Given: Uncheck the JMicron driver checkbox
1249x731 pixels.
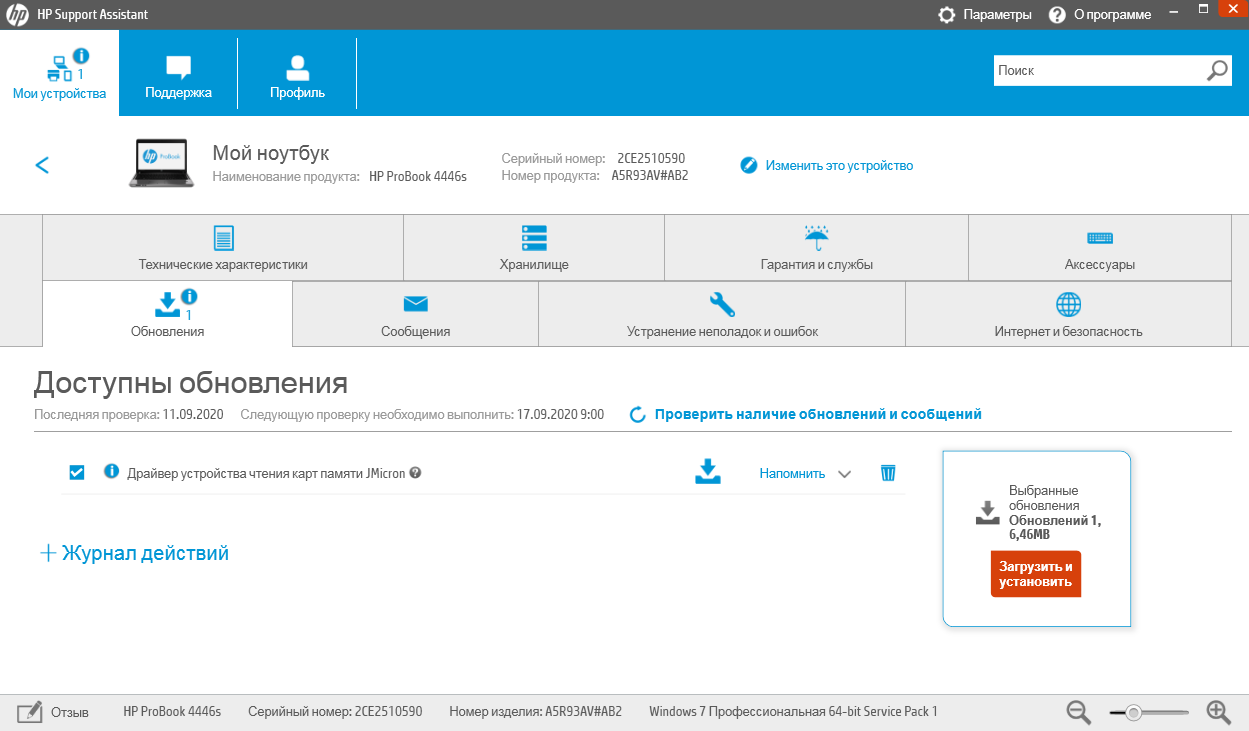Looking at the screenshot, I should pos(77,473).
